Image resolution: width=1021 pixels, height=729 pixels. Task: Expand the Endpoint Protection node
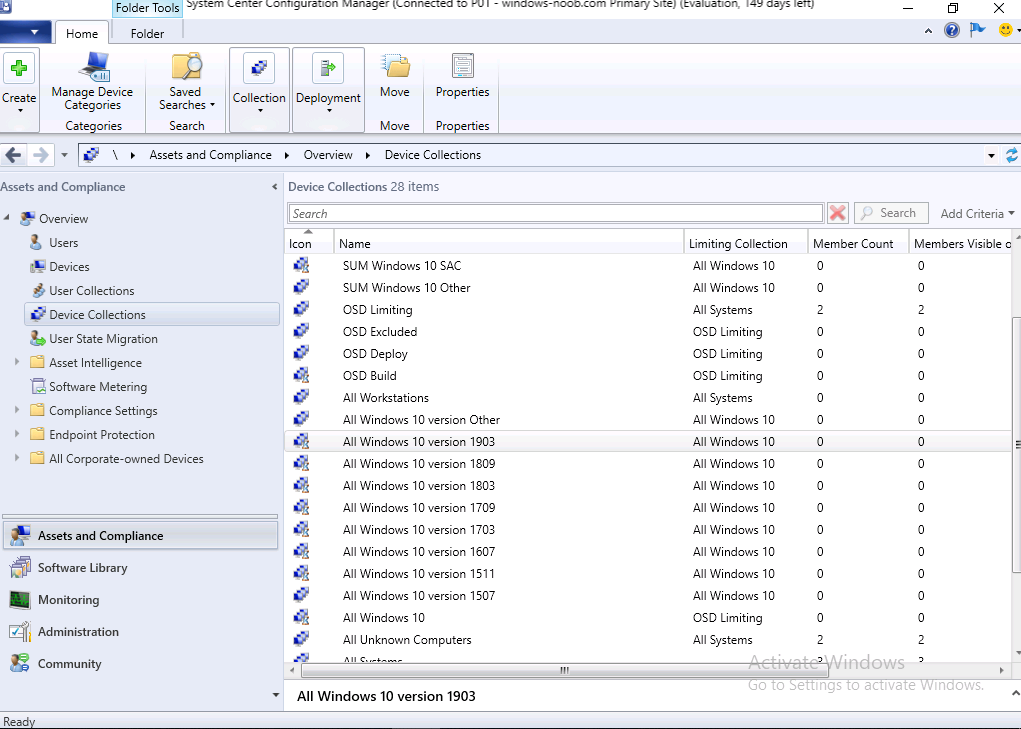click(x=17, y=433)
